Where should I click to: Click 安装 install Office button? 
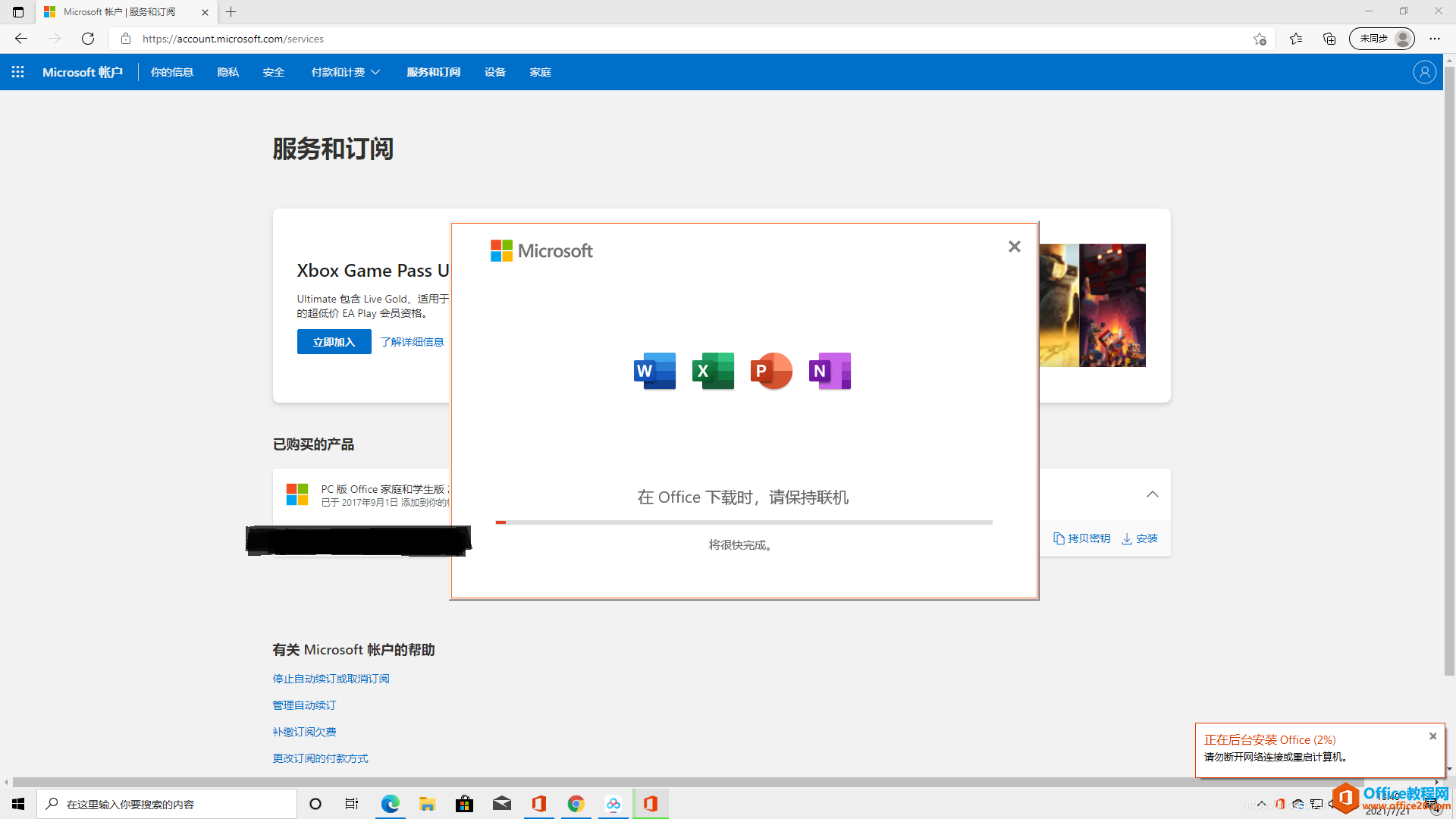tap(1139, 538)
